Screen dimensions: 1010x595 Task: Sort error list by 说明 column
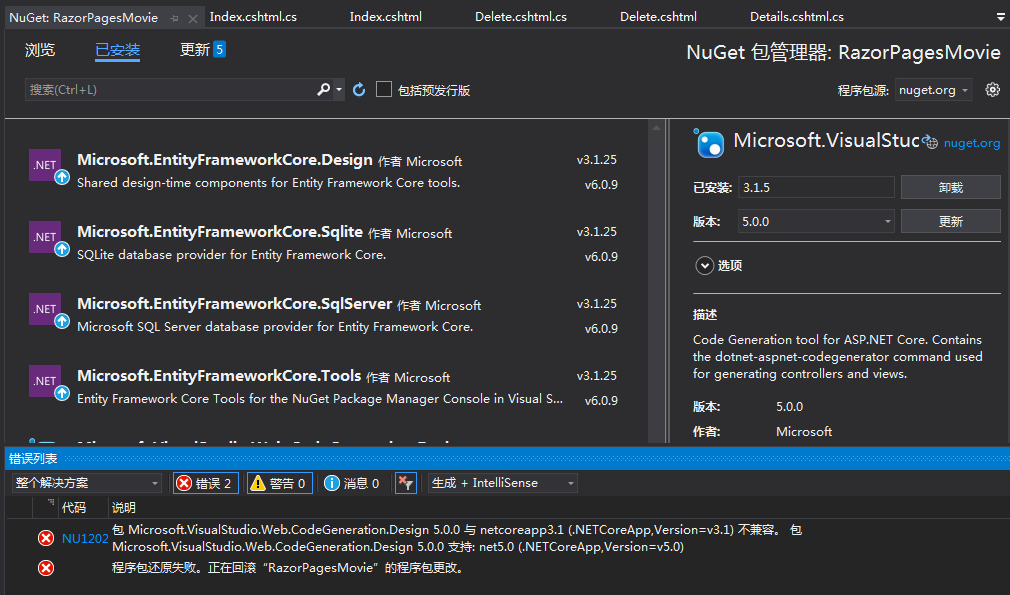point(124,507)
